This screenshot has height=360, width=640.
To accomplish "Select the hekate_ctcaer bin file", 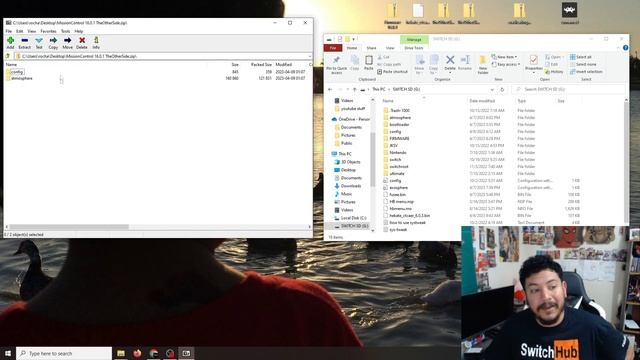I will (407, 216).
